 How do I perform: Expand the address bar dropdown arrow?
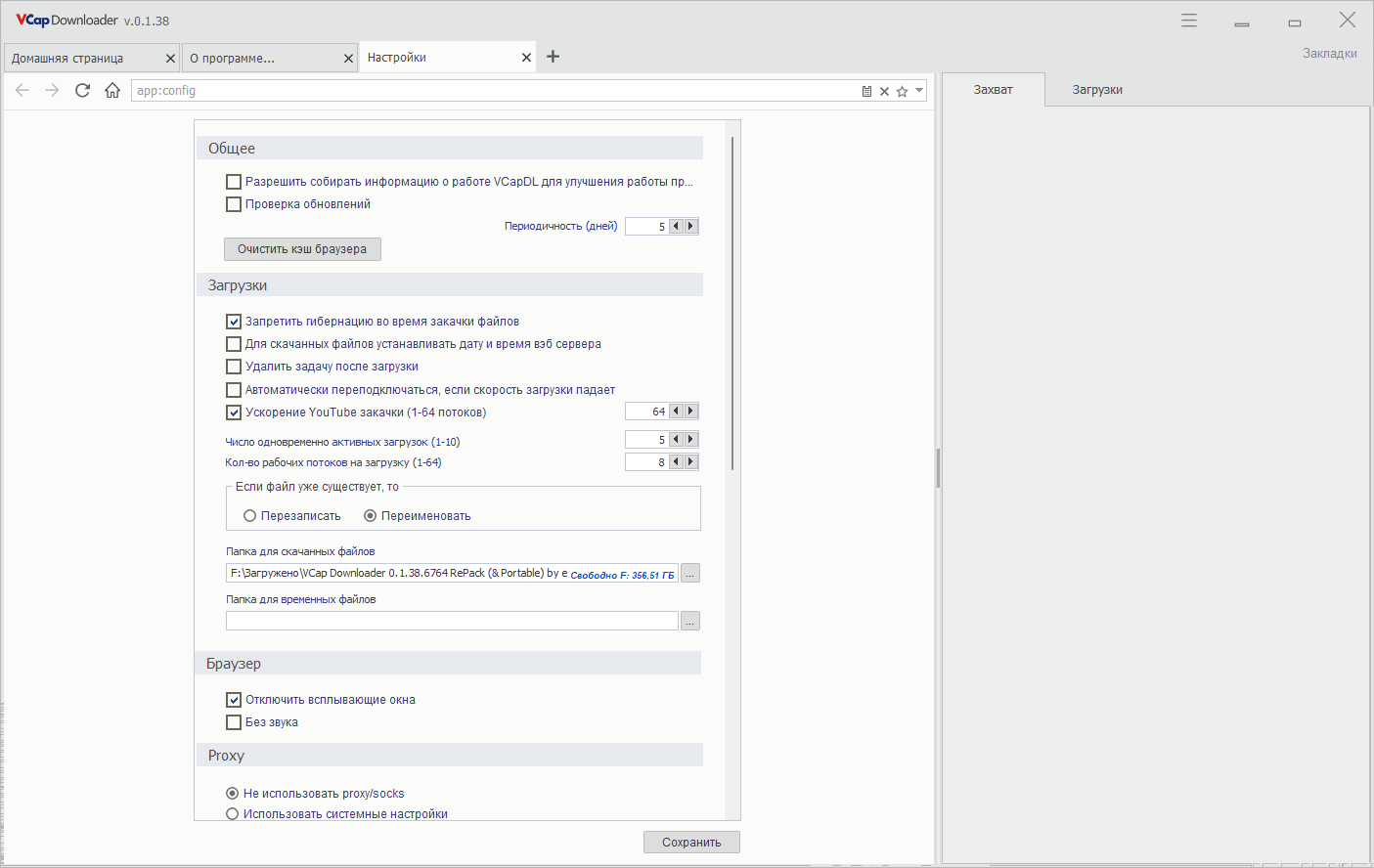[x=919, y=91]
